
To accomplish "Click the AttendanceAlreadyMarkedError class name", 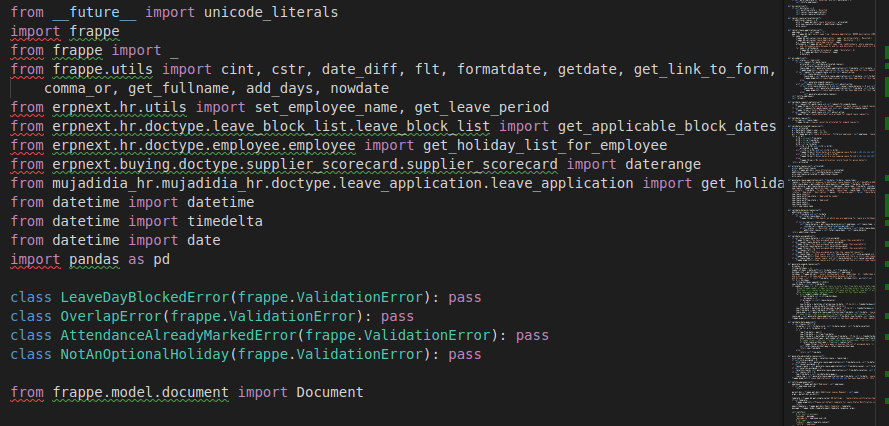I will tap(179, 336).
